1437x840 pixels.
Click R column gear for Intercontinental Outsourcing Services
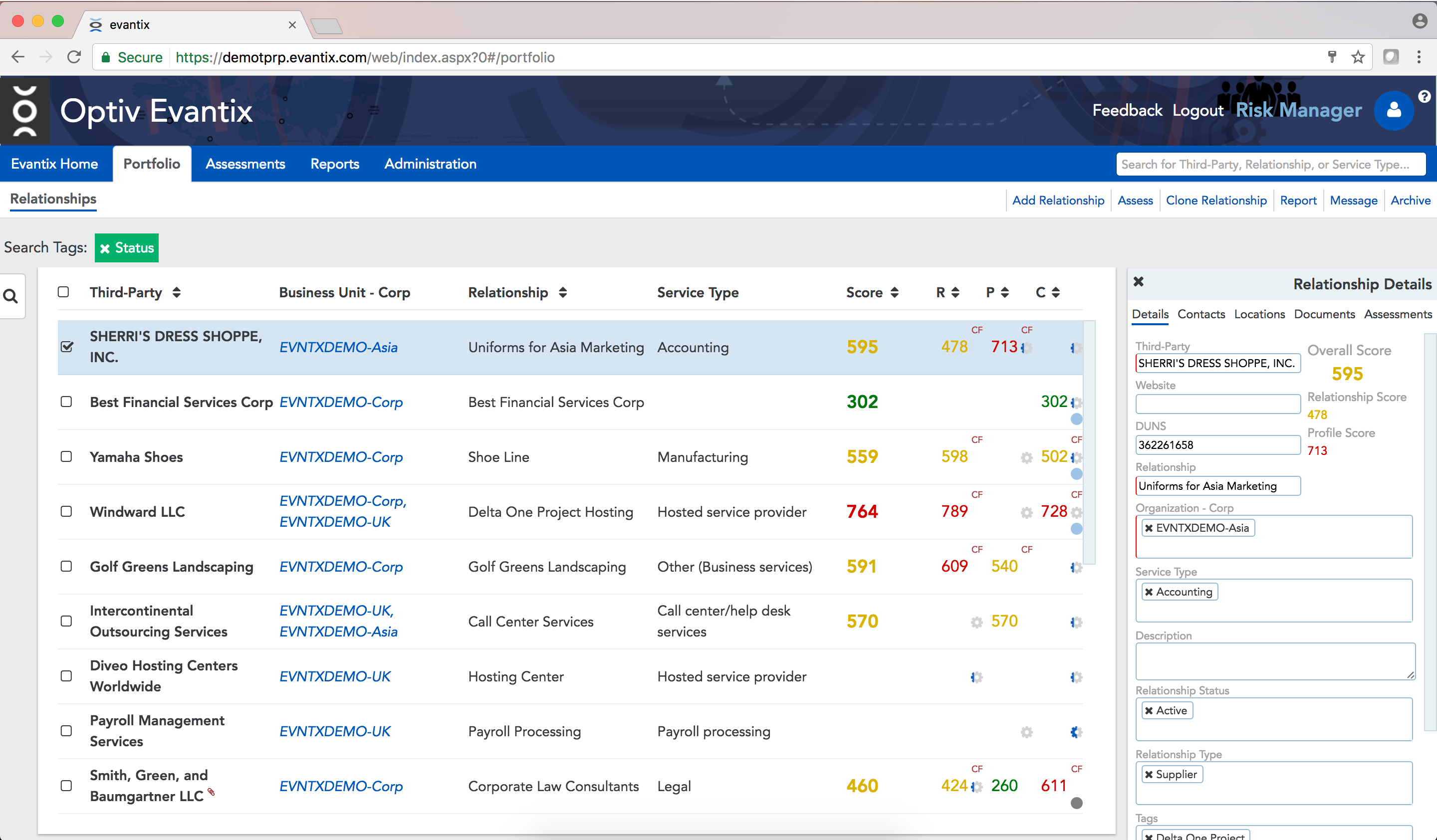pyautogui.click(x=977, y=623)
